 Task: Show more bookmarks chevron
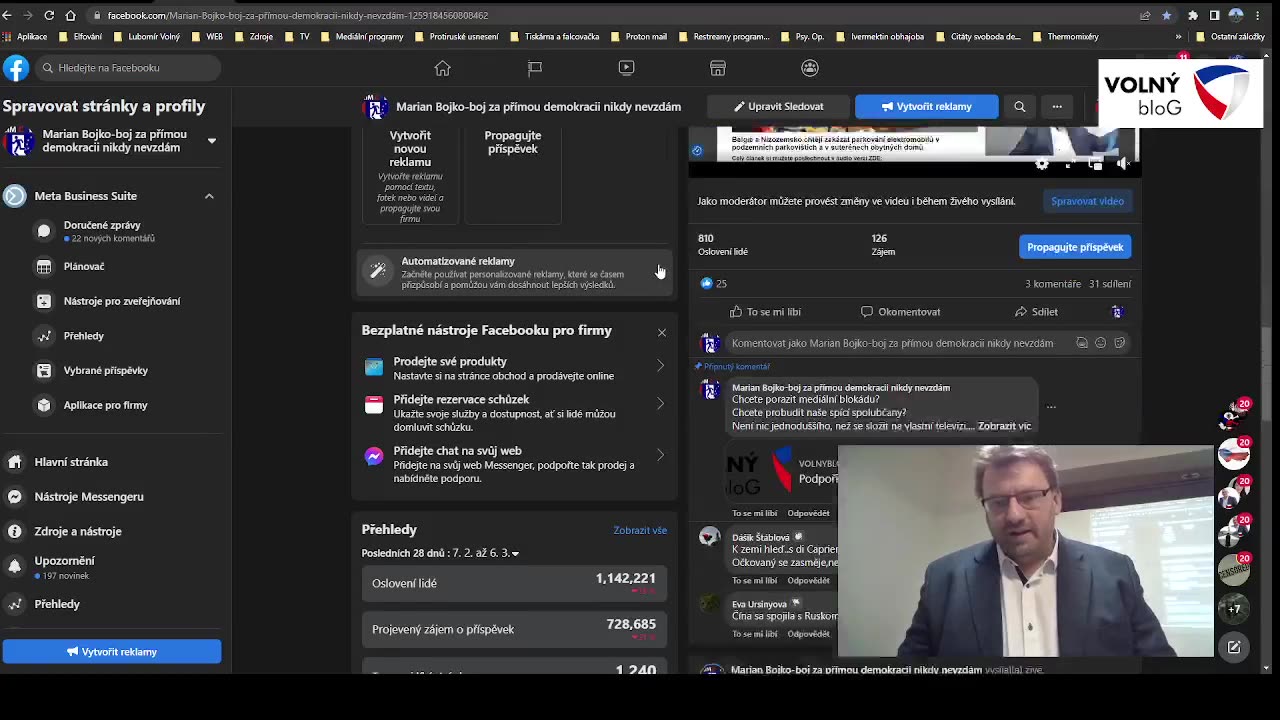pos(1178,37)
